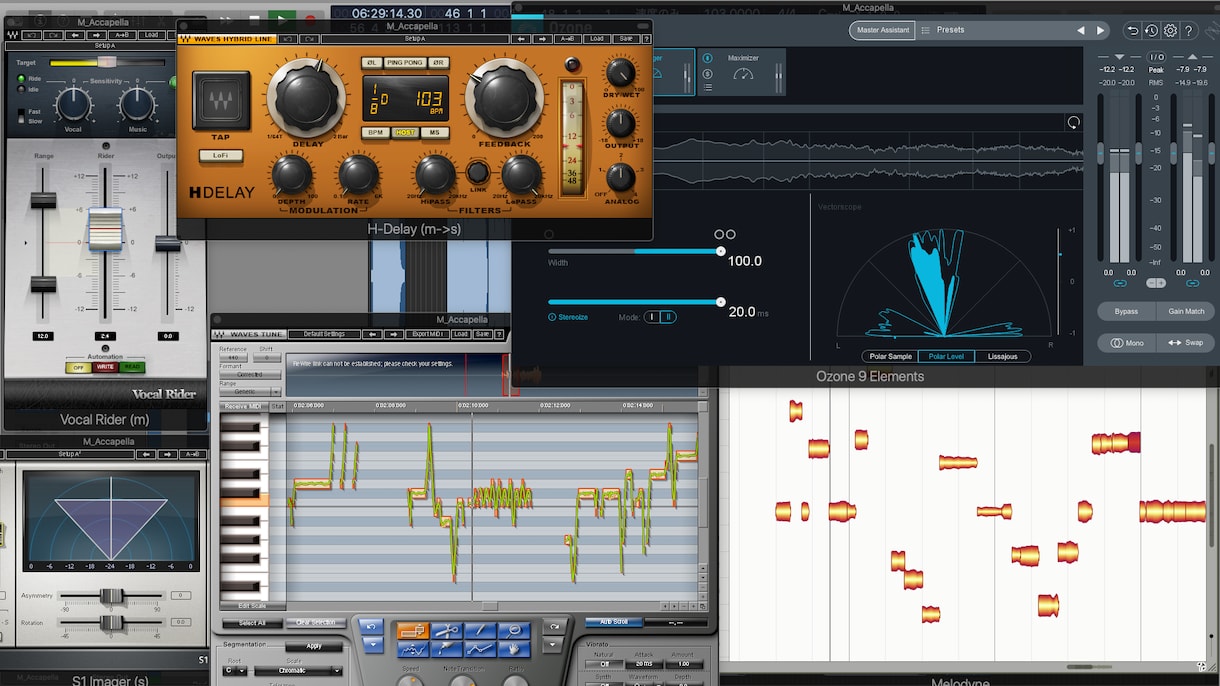Go to next preset arrow in H-Delay
This screenshot has height=686, width=1220.
click(542, 39)
